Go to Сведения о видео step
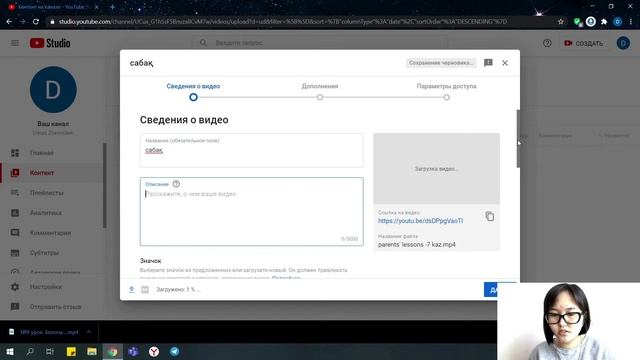This screenshot has width=640, height=360. 193,91
